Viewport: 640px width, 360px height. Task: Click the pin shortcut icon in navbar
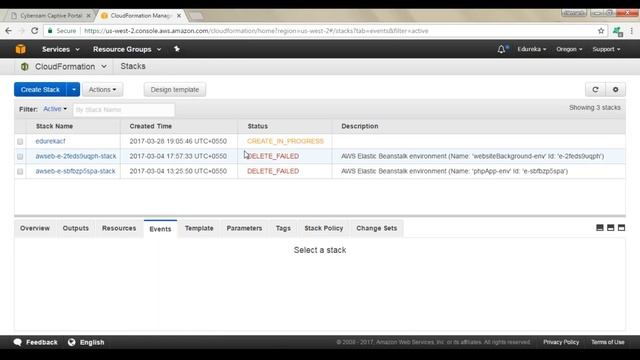point(177,49)
